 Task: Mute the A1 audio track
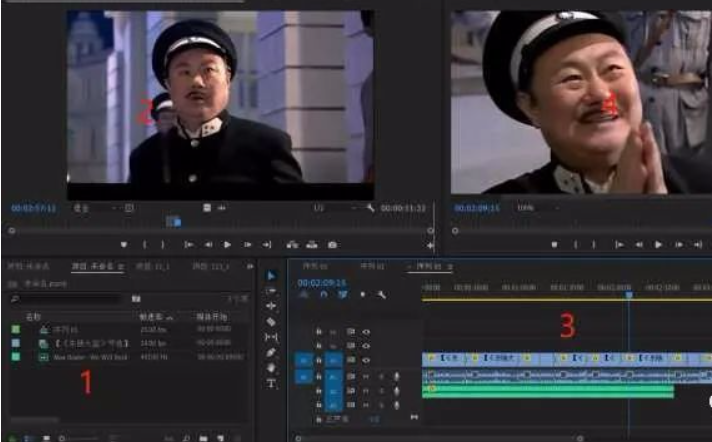(366, 377)
